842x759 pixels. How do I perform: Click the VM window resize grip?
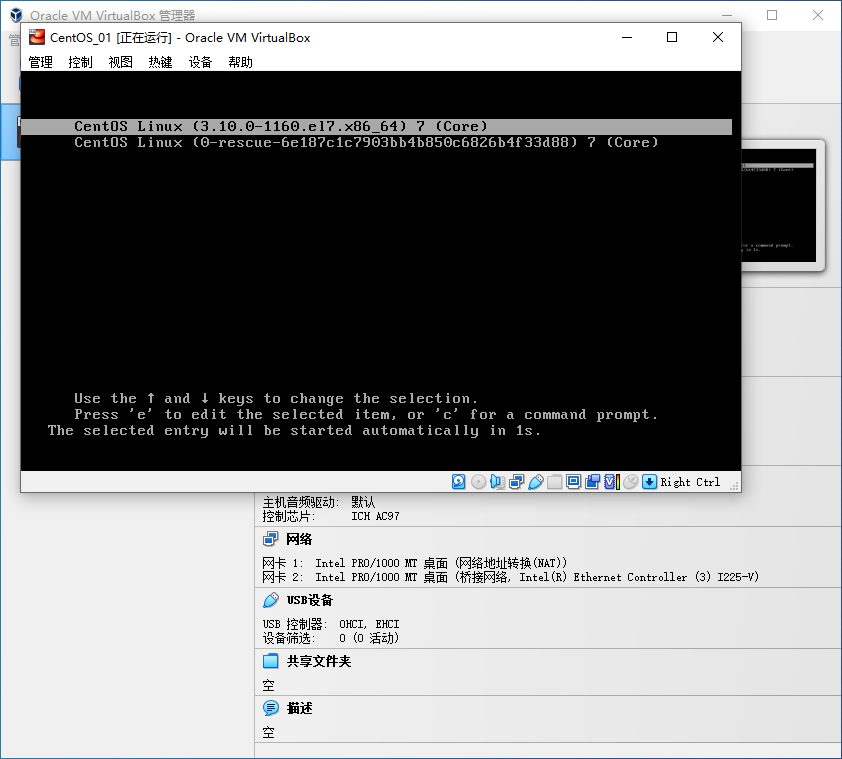[x=735, y=486]
